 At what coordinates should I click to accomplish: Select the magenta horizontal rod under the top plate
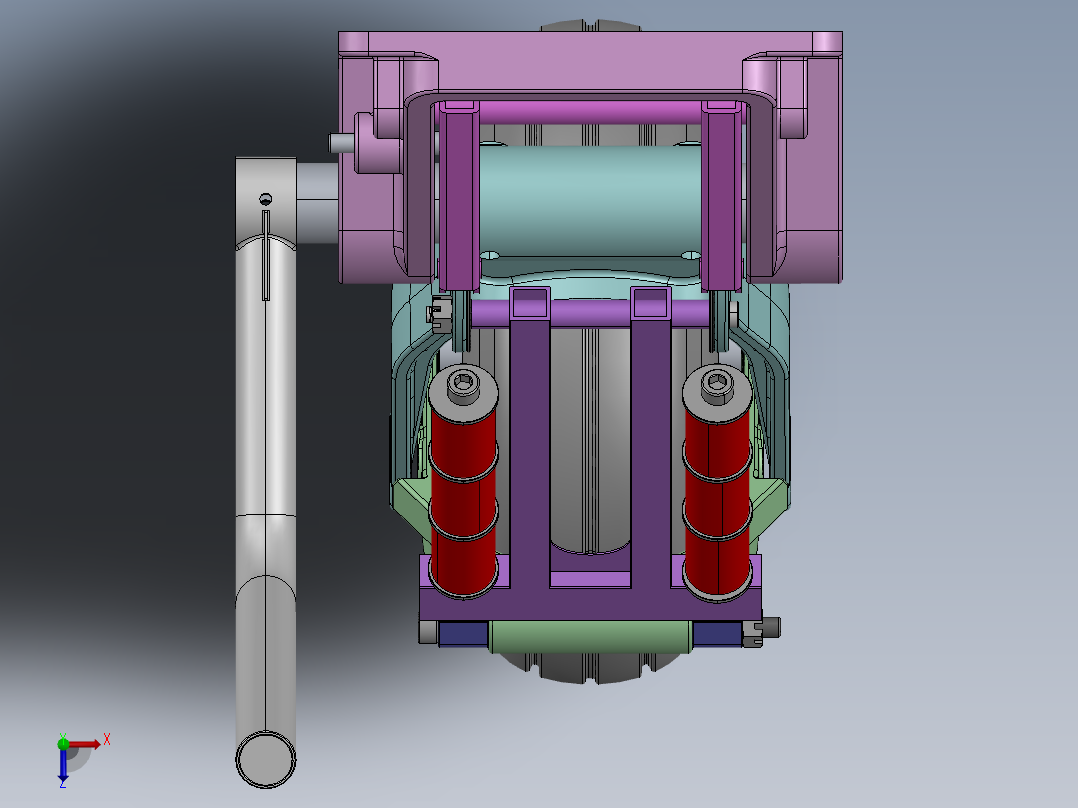[590, 112]
